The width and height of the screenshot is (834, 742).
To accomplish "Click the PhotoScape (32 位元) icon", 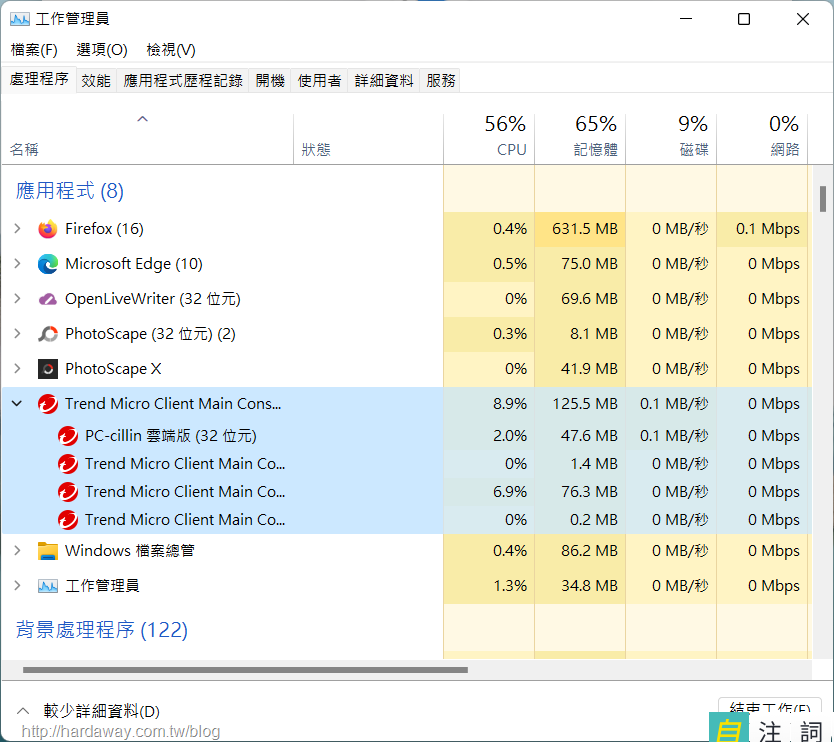I will (47, 334).
